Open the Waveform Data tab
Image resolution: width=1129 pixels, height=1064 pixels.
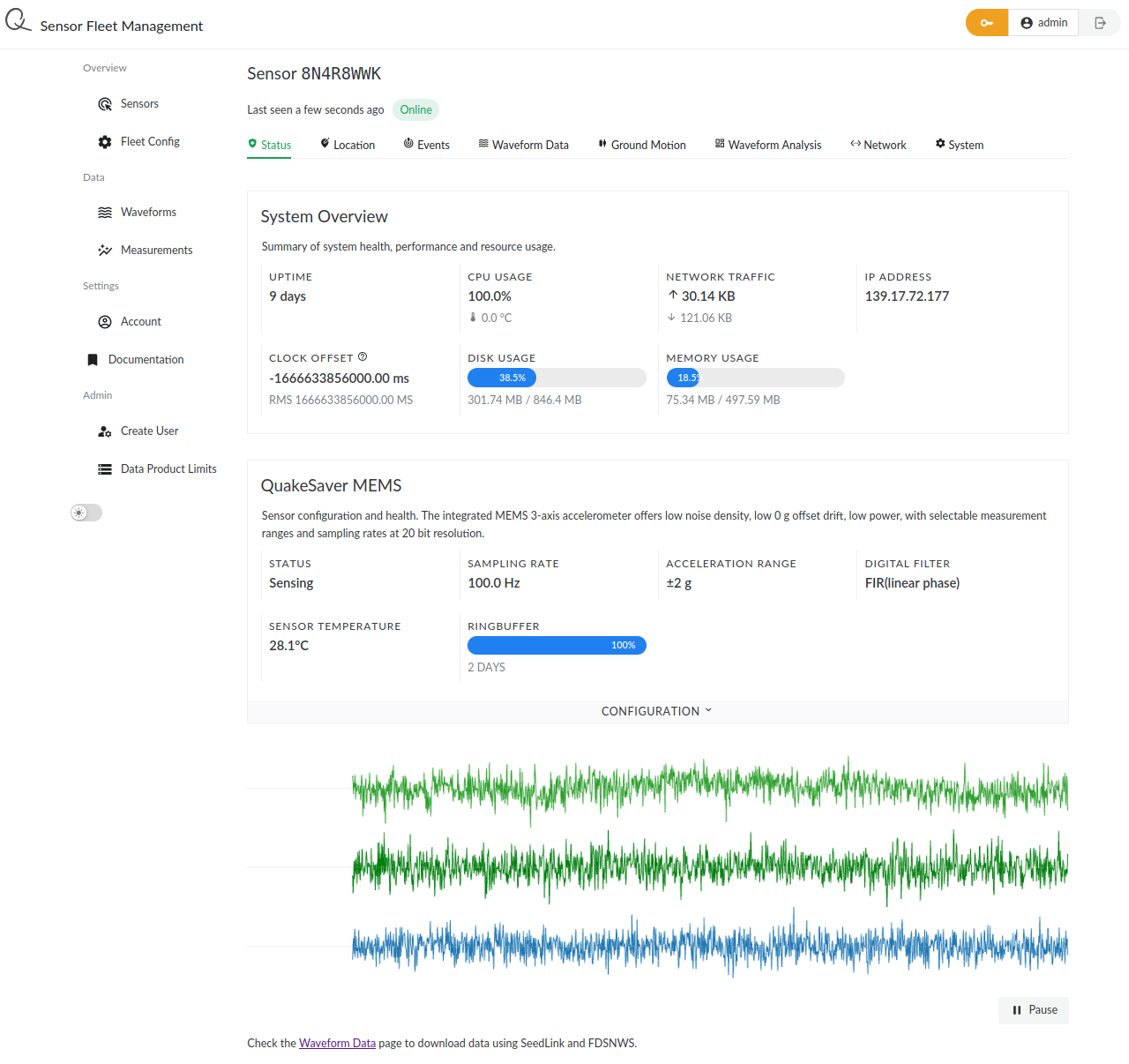tap(523, 145)
